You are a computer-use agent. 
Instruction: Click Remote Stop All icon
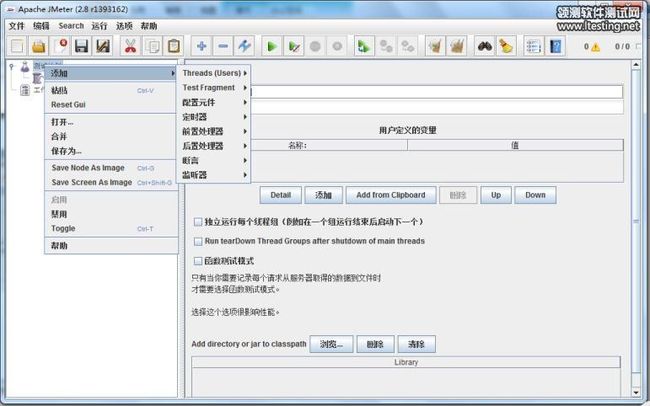pos(386,46)
